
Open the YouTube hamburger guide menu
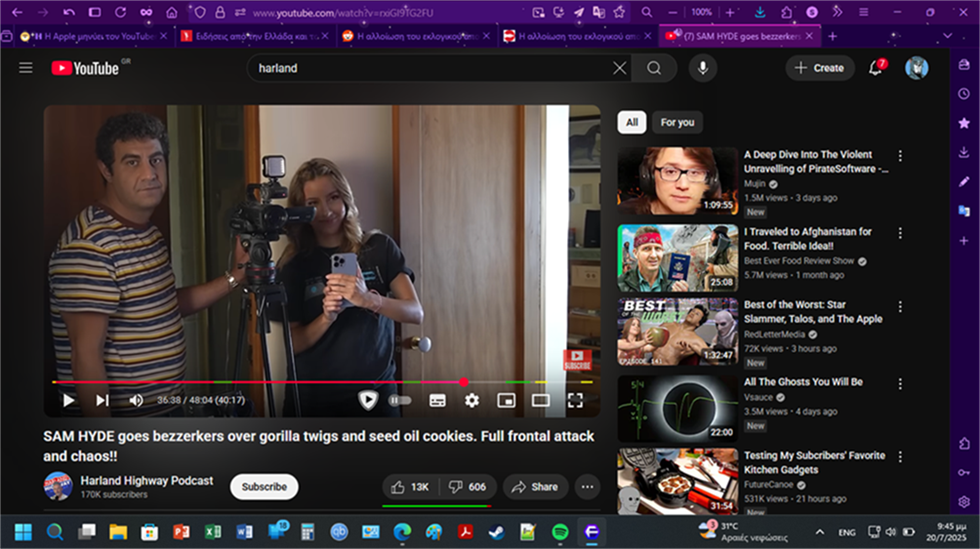(x=26, y=68)
